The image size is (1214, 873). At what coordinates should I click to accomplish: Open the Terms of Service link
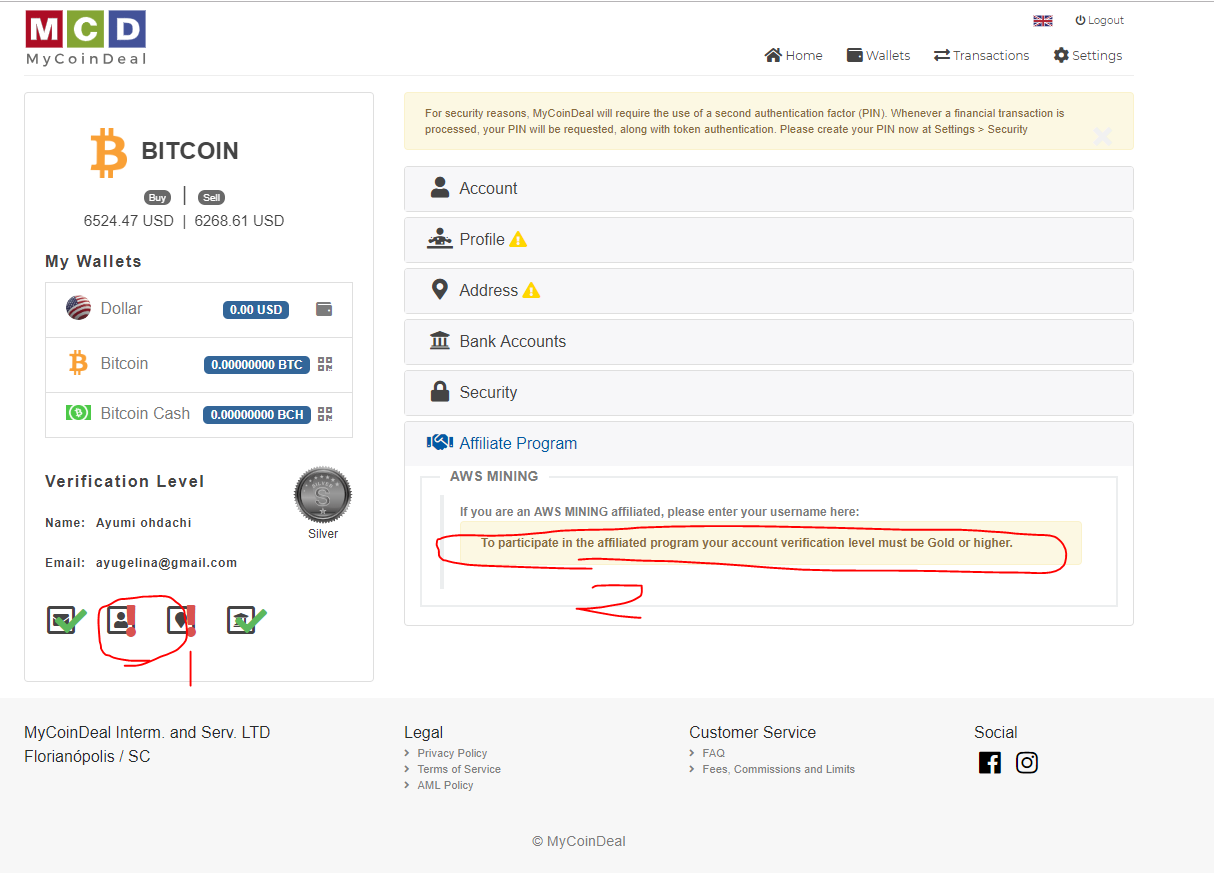(x=459, y=769)
